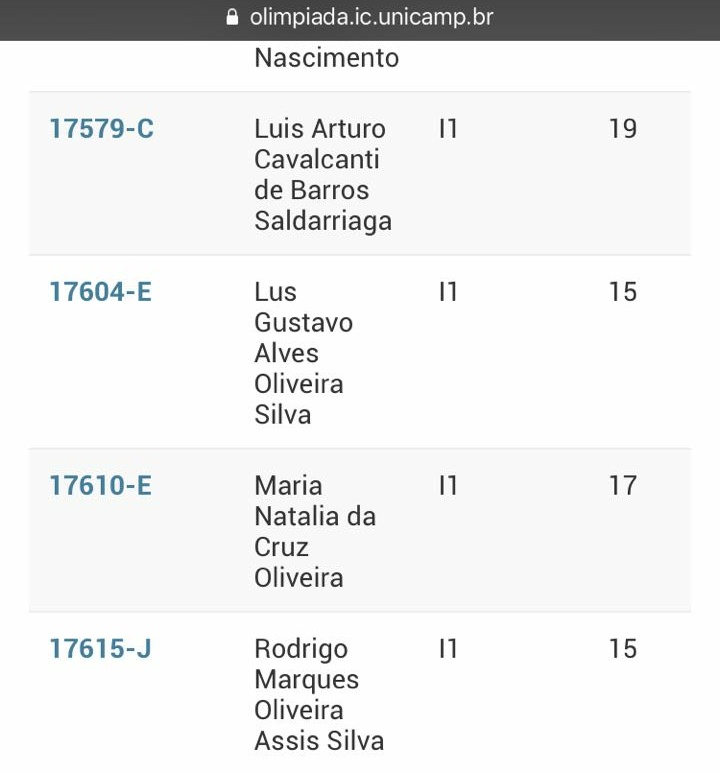Open the 17604-E registration link
Image resolution: width=720 pixels, height=772 pixels.
coord(101,292)
